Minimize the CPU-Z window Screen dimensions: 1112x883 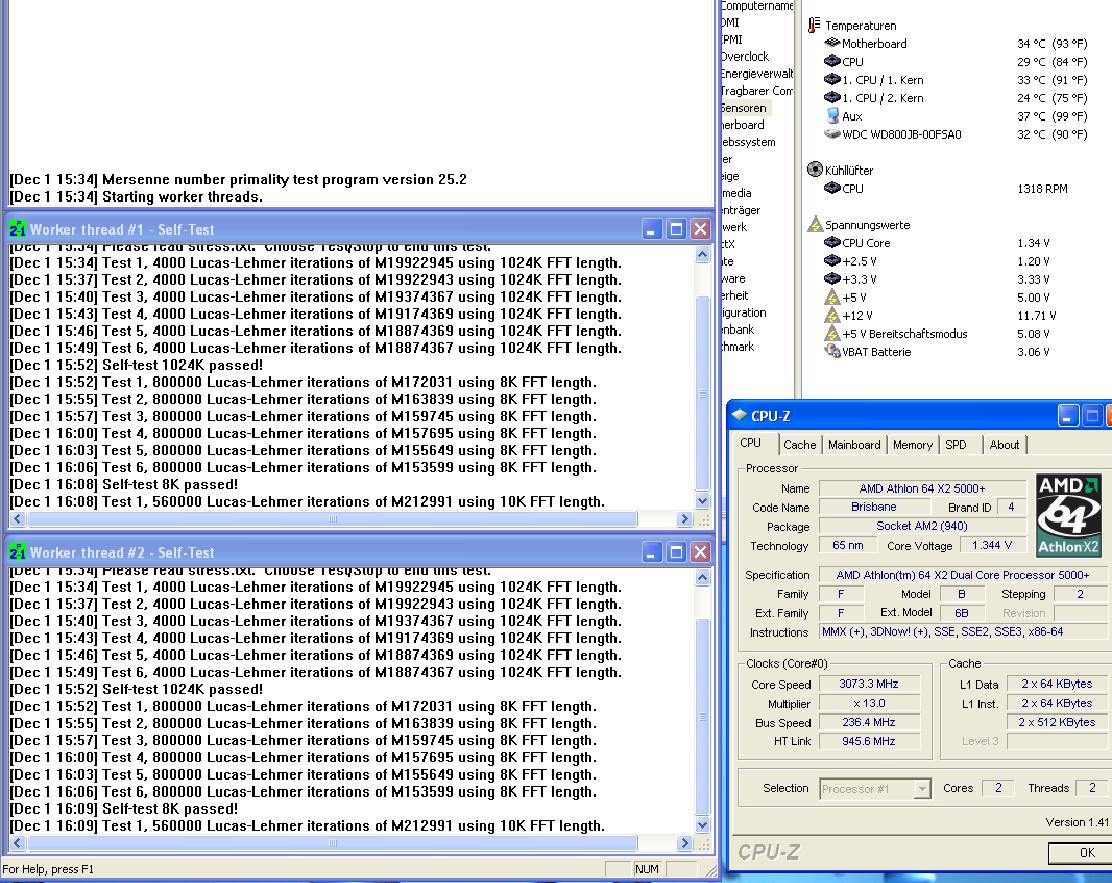click(x=1069, y=416)
